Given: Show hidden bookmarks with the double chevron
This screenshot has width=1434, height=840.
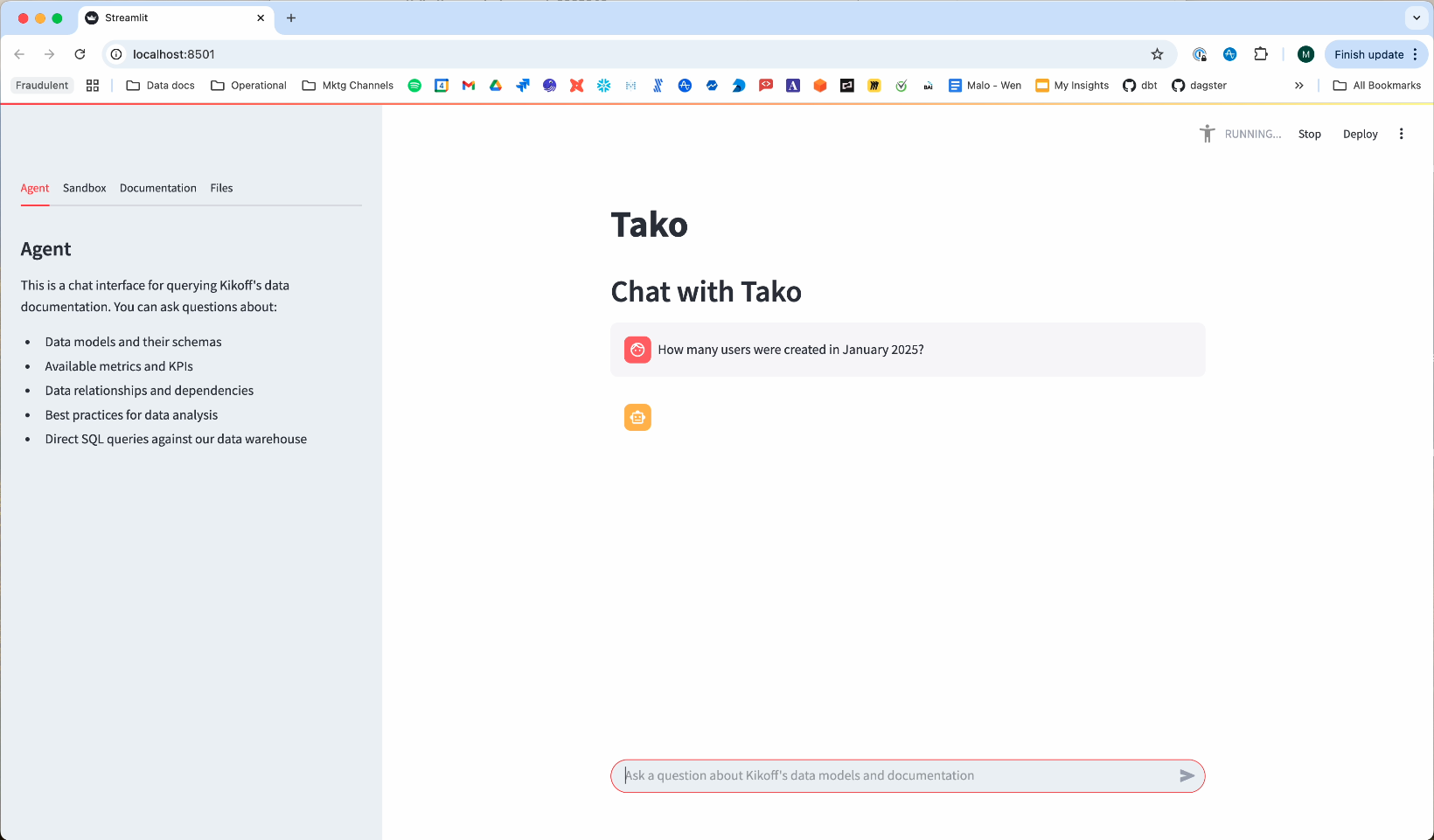Looking at the screenshot, I should [x=1299, y=86].
